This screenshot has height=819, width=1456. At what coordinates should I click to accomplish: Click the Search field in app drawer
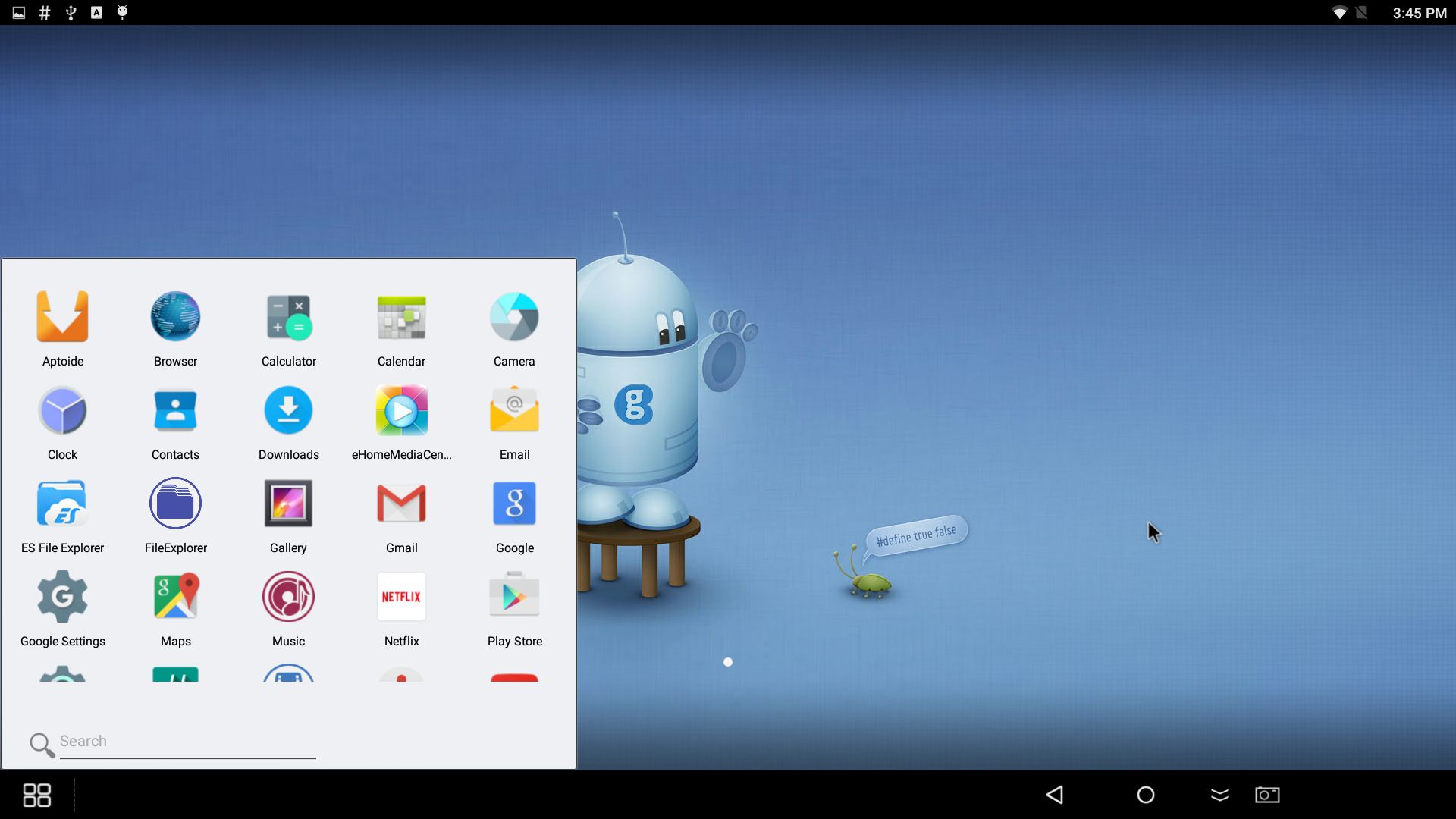187,742
